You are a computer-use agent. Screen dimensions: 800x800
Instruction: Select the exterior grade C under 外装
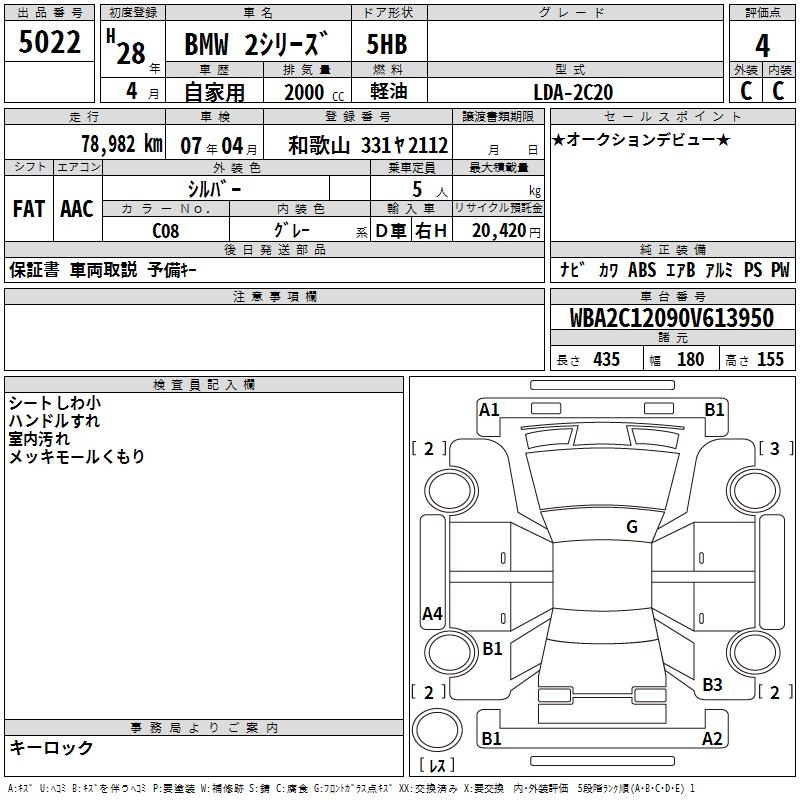pos(745,90)
